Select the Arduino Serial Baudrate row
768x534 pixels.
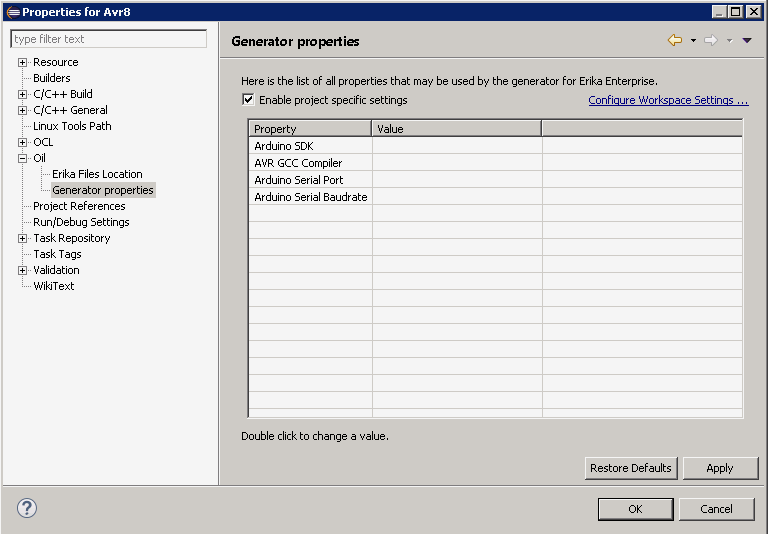[x=495, y=197]
